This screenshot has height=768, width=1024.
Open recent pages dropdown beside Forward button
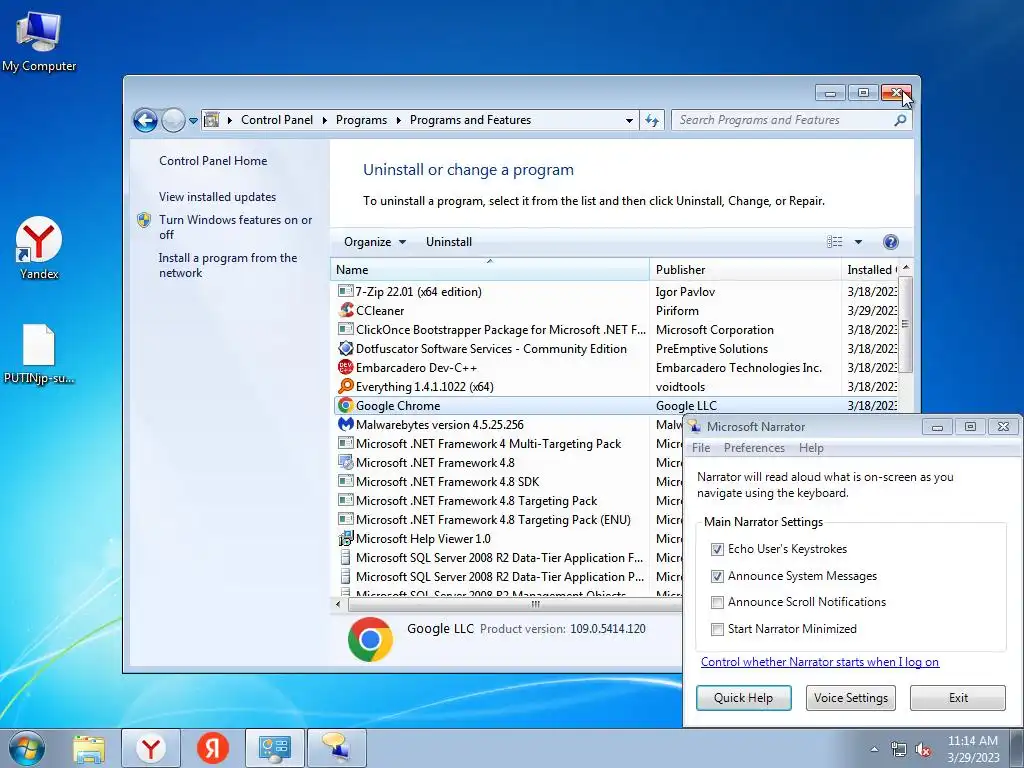(193, 121)
